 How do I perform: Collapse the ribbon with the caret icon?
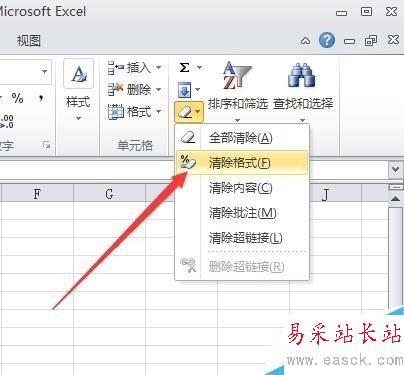pos(305,41)
